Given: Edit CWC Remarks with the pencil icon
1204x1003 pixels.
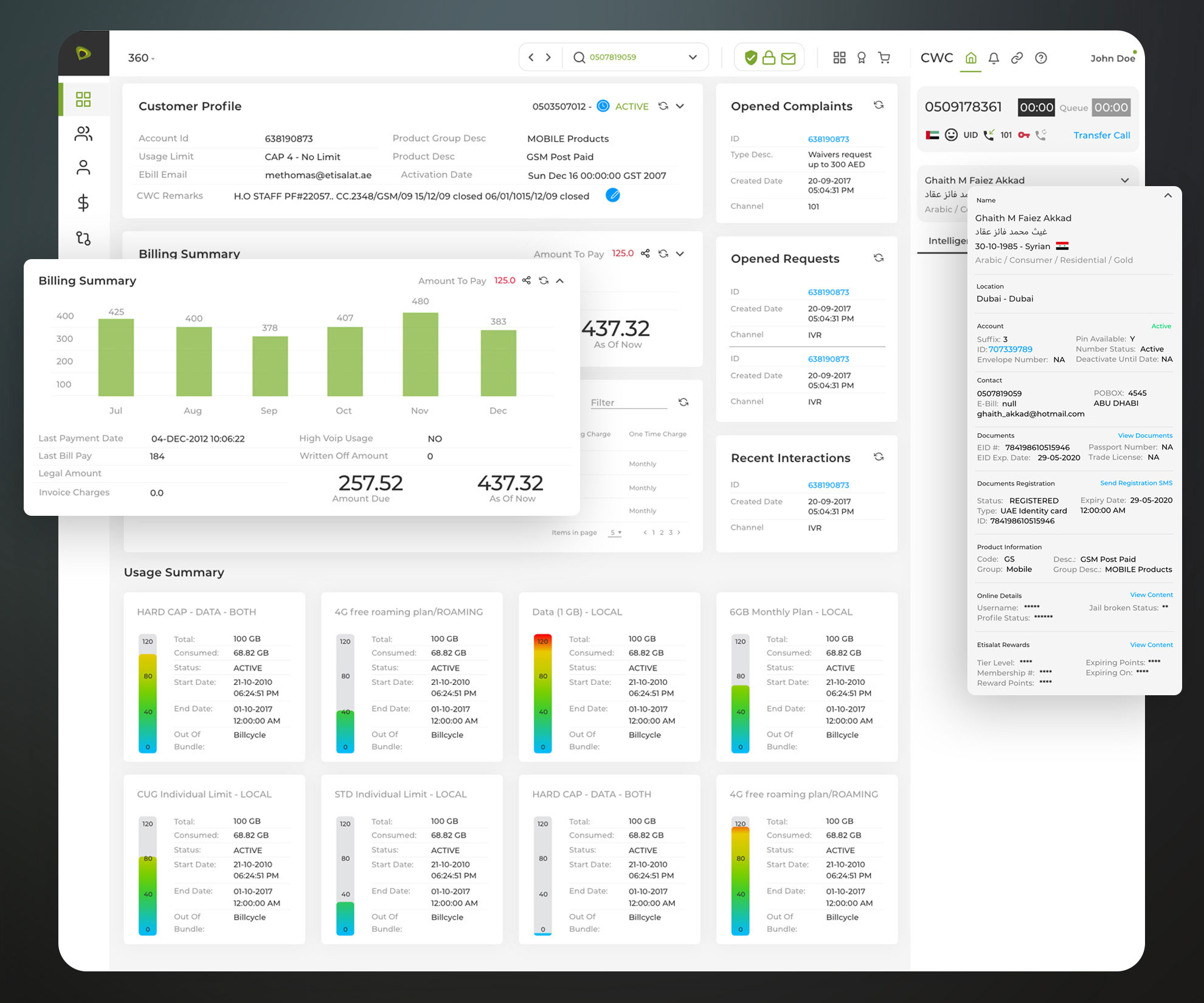Looking at the screenshot, I should coord(613,195).
